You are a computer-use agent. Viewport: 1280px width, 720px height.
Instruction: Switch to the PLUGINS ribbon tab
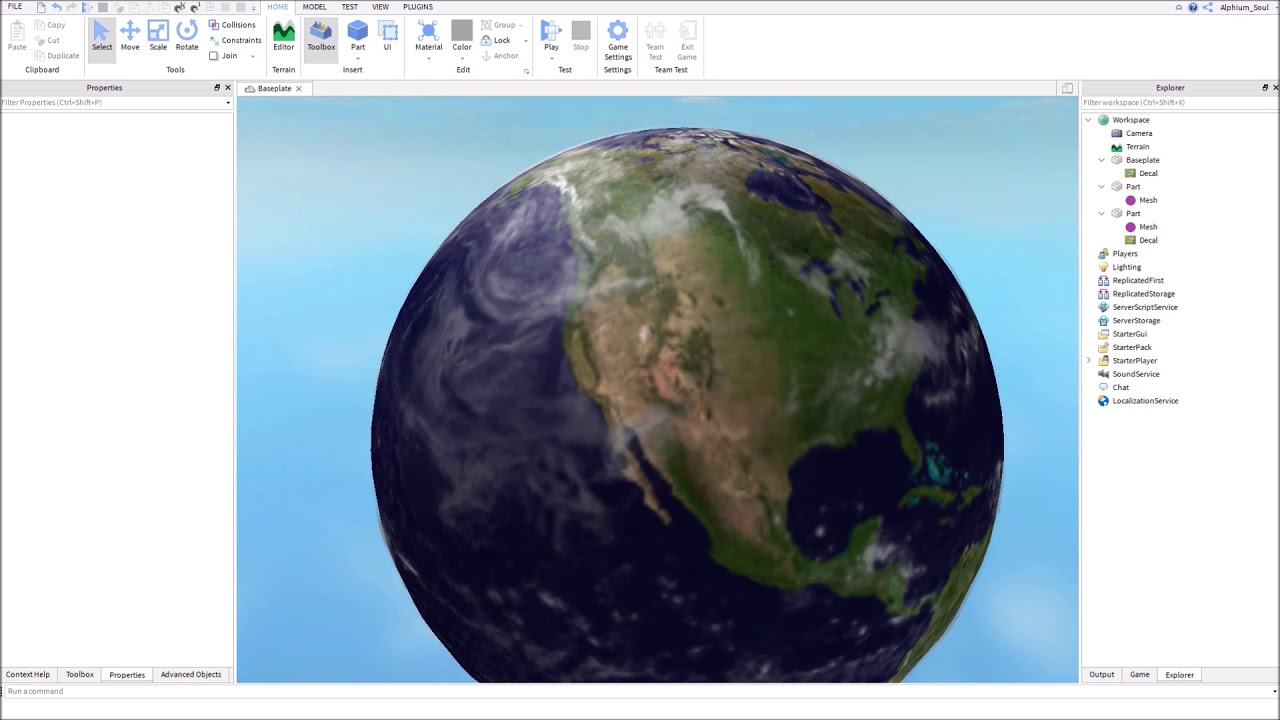coord(418,7)
